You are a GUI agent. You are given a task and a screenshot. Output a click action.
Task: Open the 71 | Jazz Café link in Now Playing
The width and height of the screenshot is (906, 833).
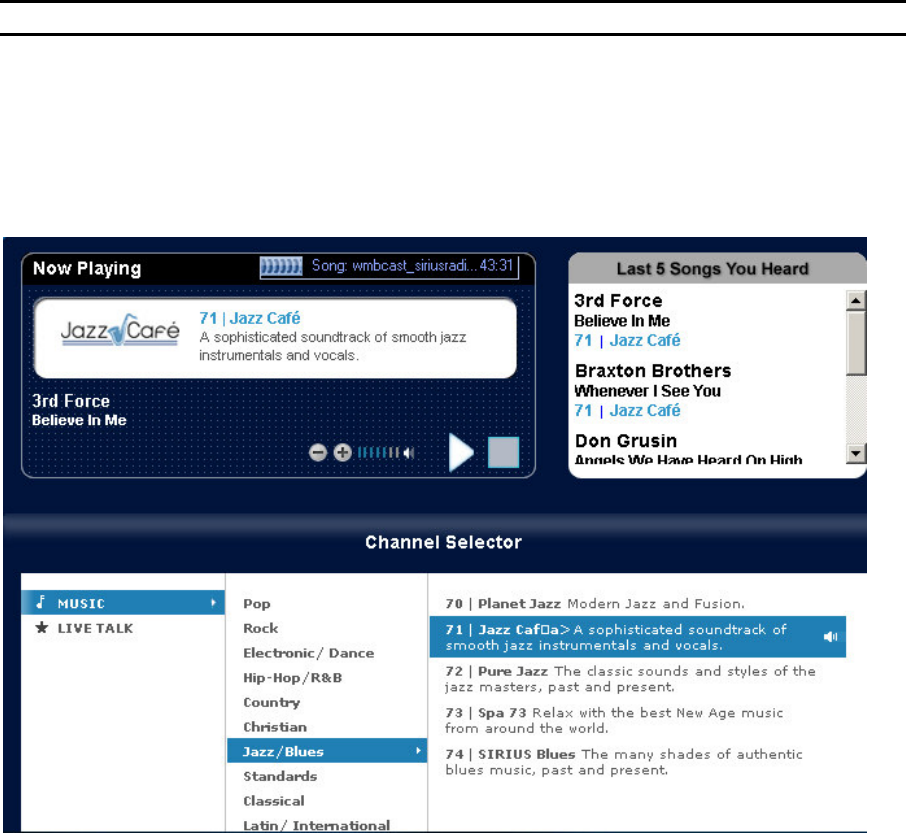[x=250, y=318]
